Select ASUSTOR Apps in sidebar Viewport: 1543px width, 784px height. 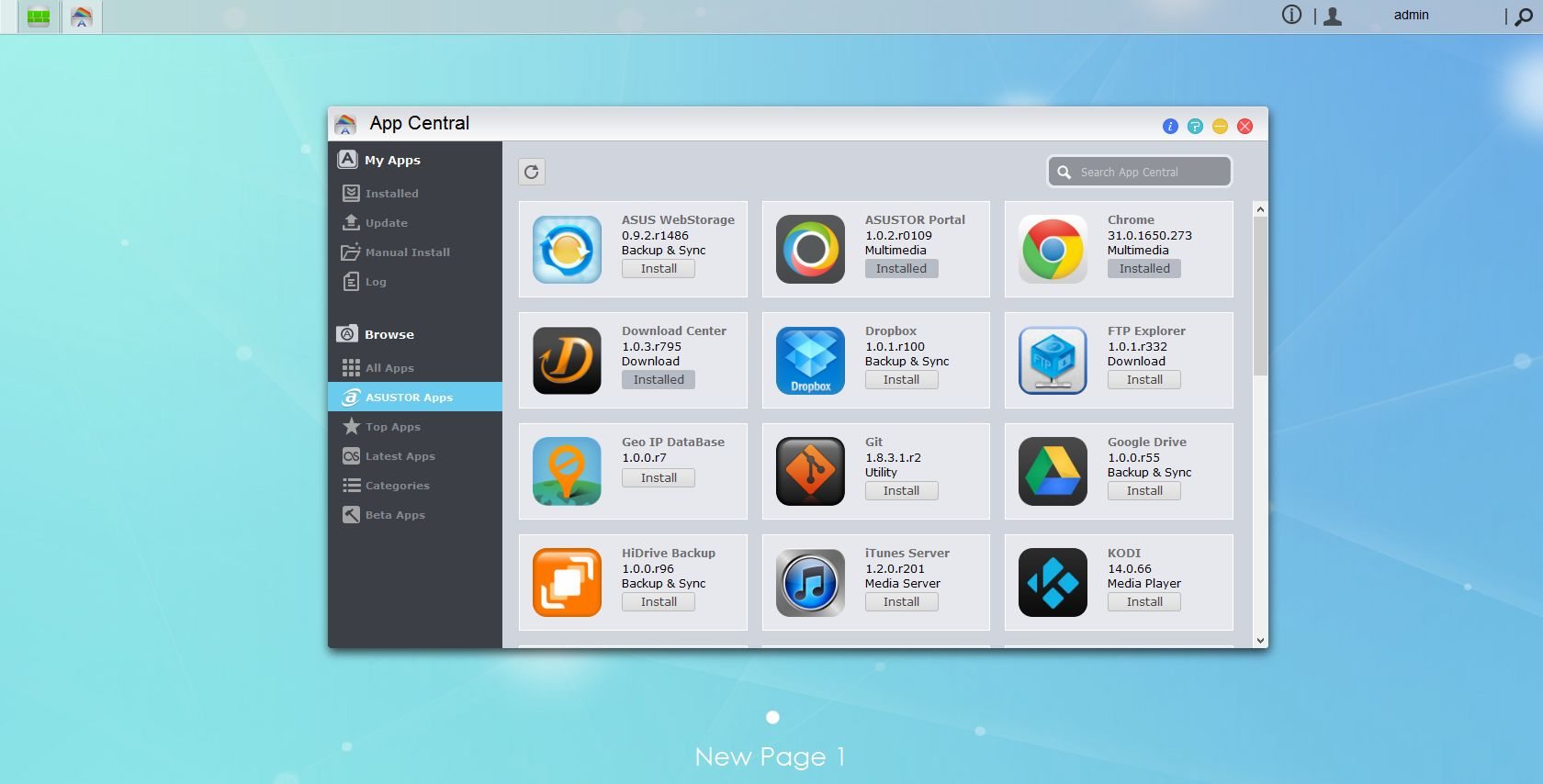pos(415,398)
